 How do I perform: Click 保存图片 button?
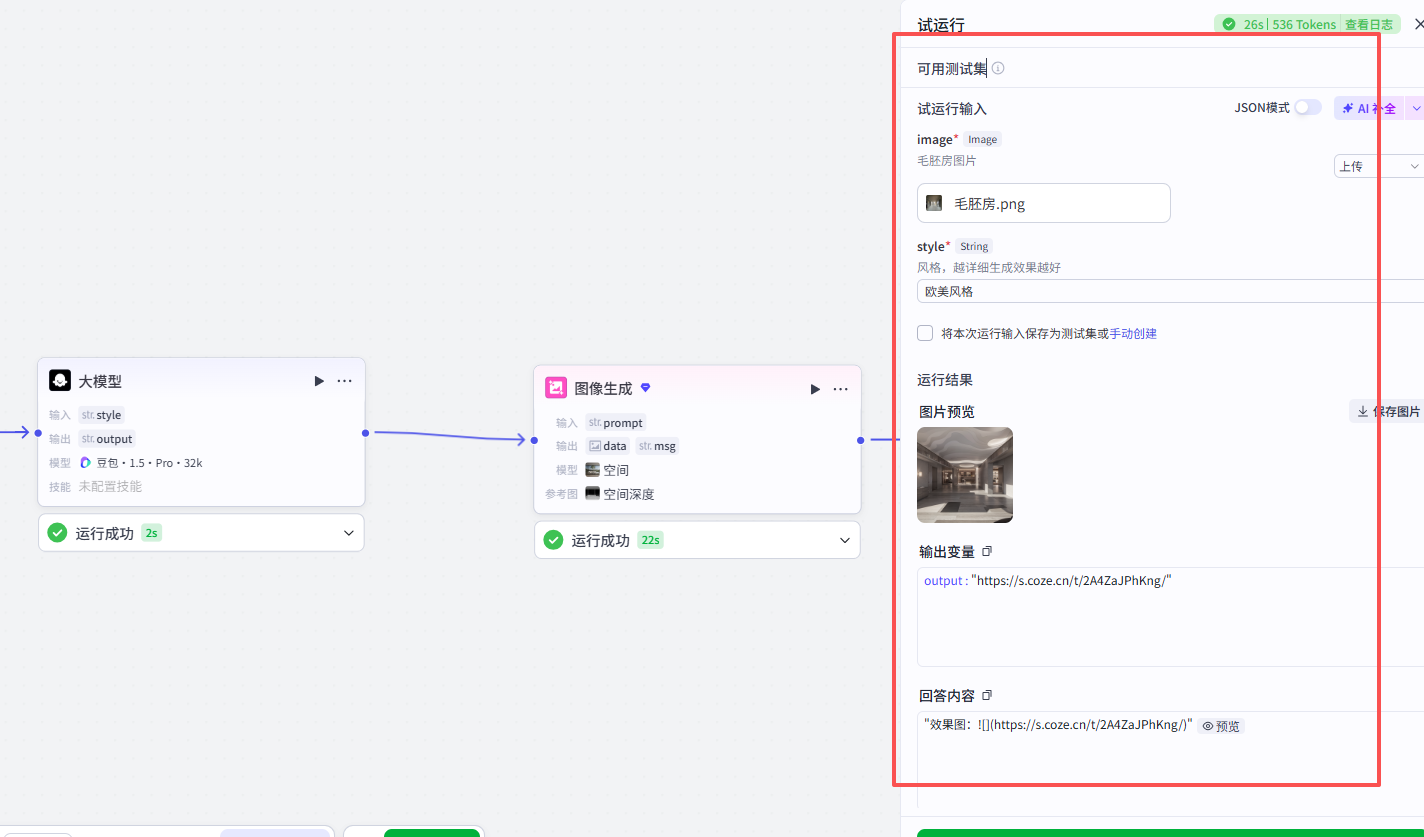pos(1387,411)
